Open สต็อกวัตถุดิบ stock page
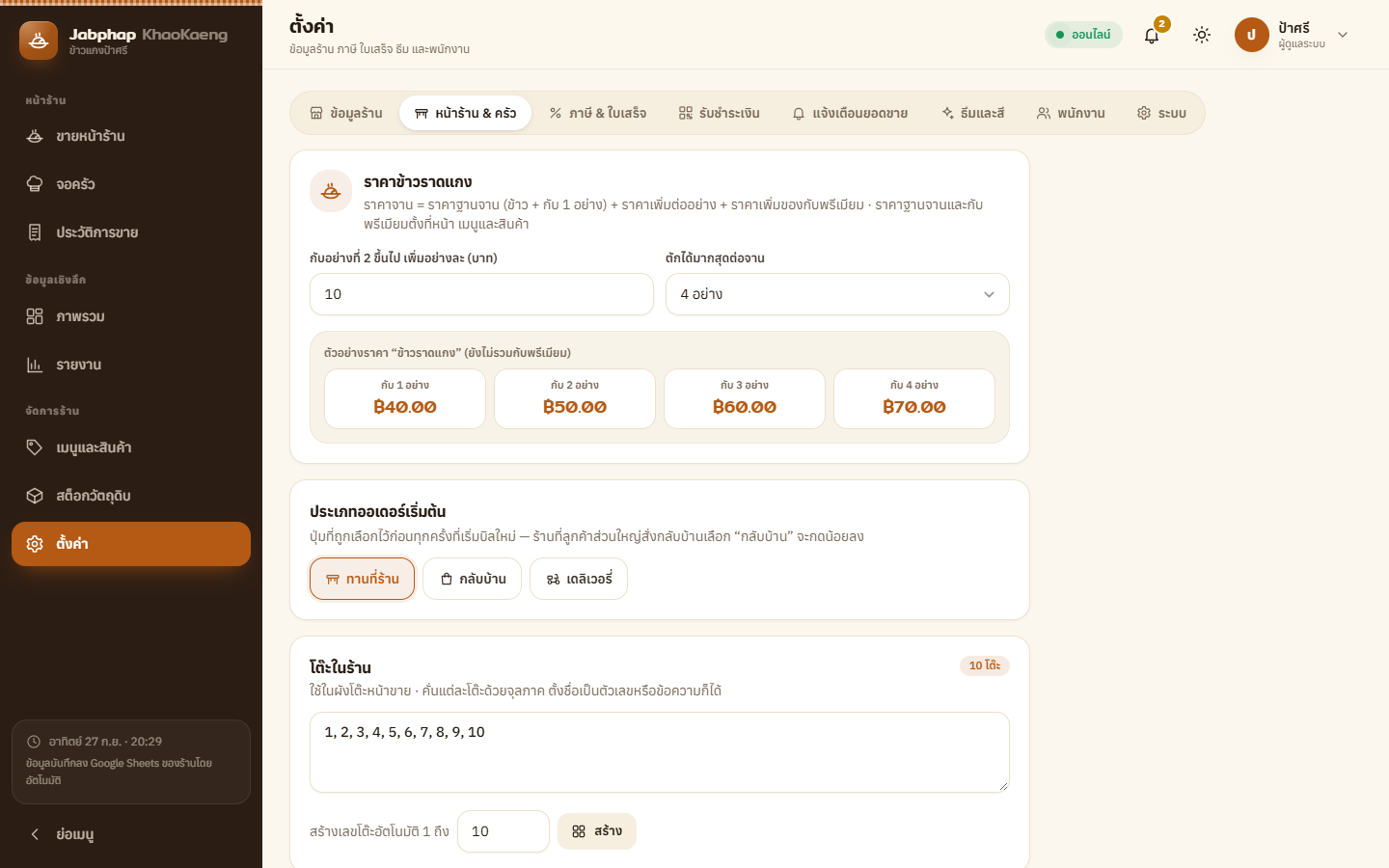Viewport: 1389px width, 868px height. [x=131, y=496]
